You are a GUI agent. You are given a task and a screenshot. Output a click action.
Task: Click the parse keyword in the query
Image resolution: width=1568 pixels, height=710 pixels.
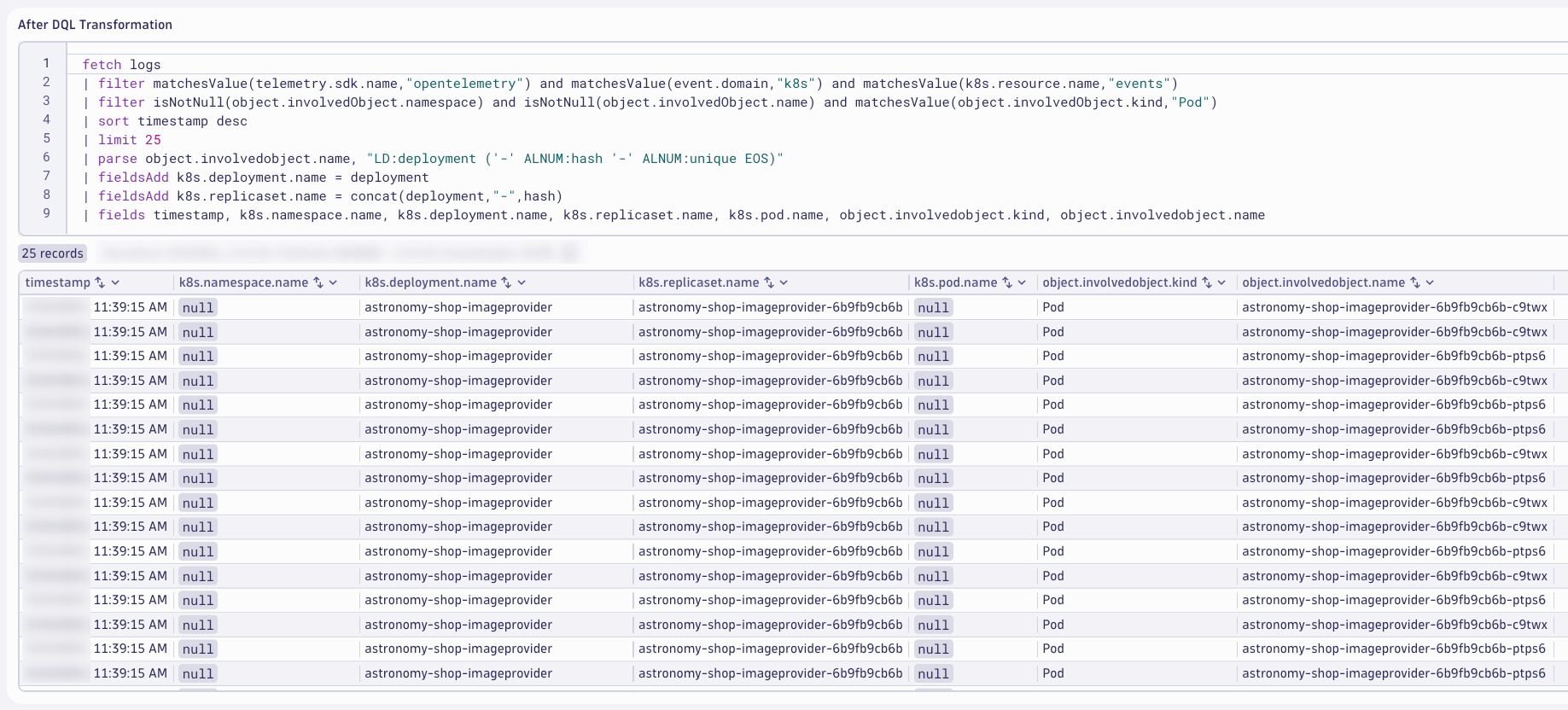click(x=118, y=159)
